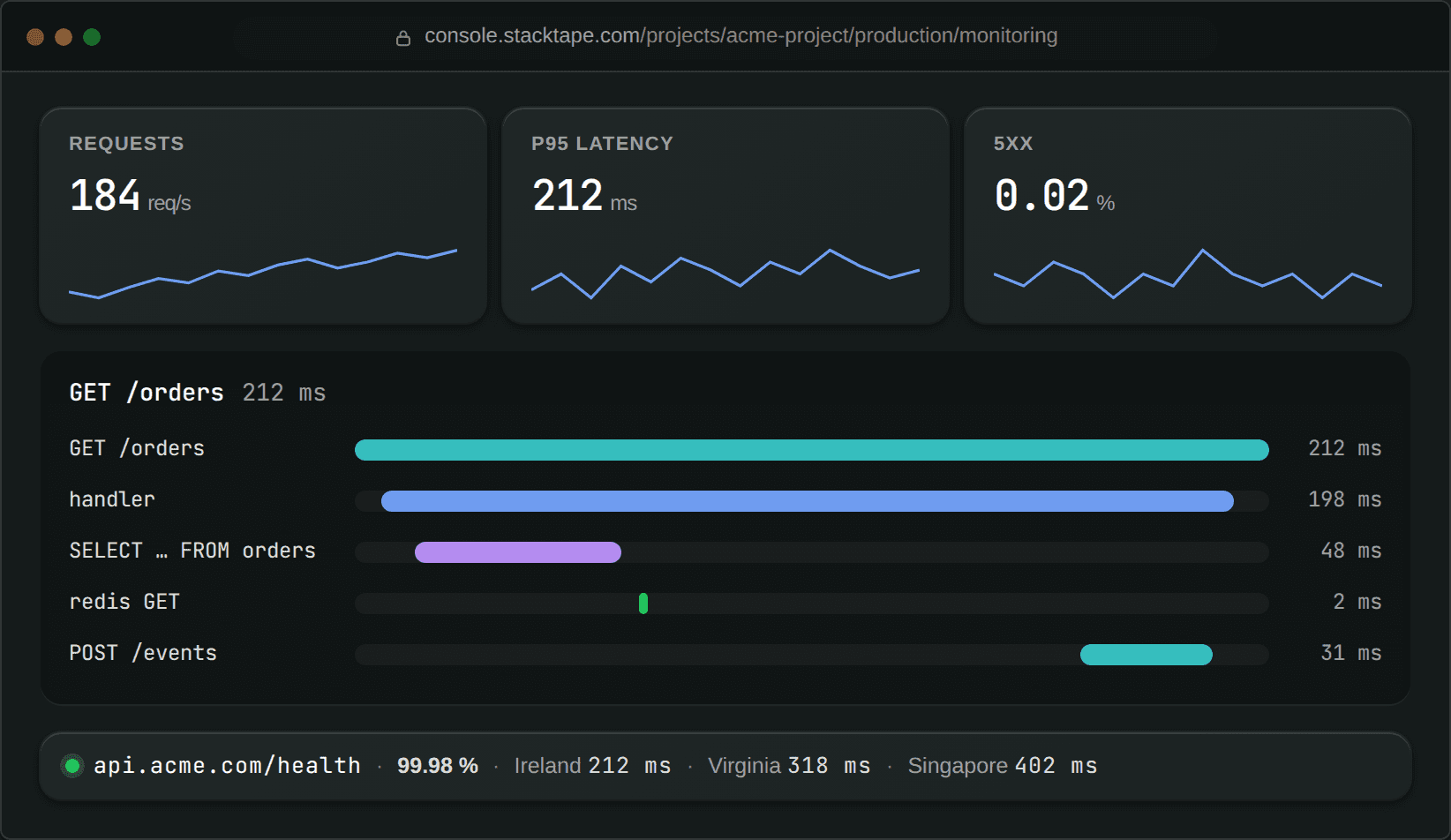This screenshot has height=840, width=1451.
Task: Click the '48 ms' query duration
Action: (1351, 551)
